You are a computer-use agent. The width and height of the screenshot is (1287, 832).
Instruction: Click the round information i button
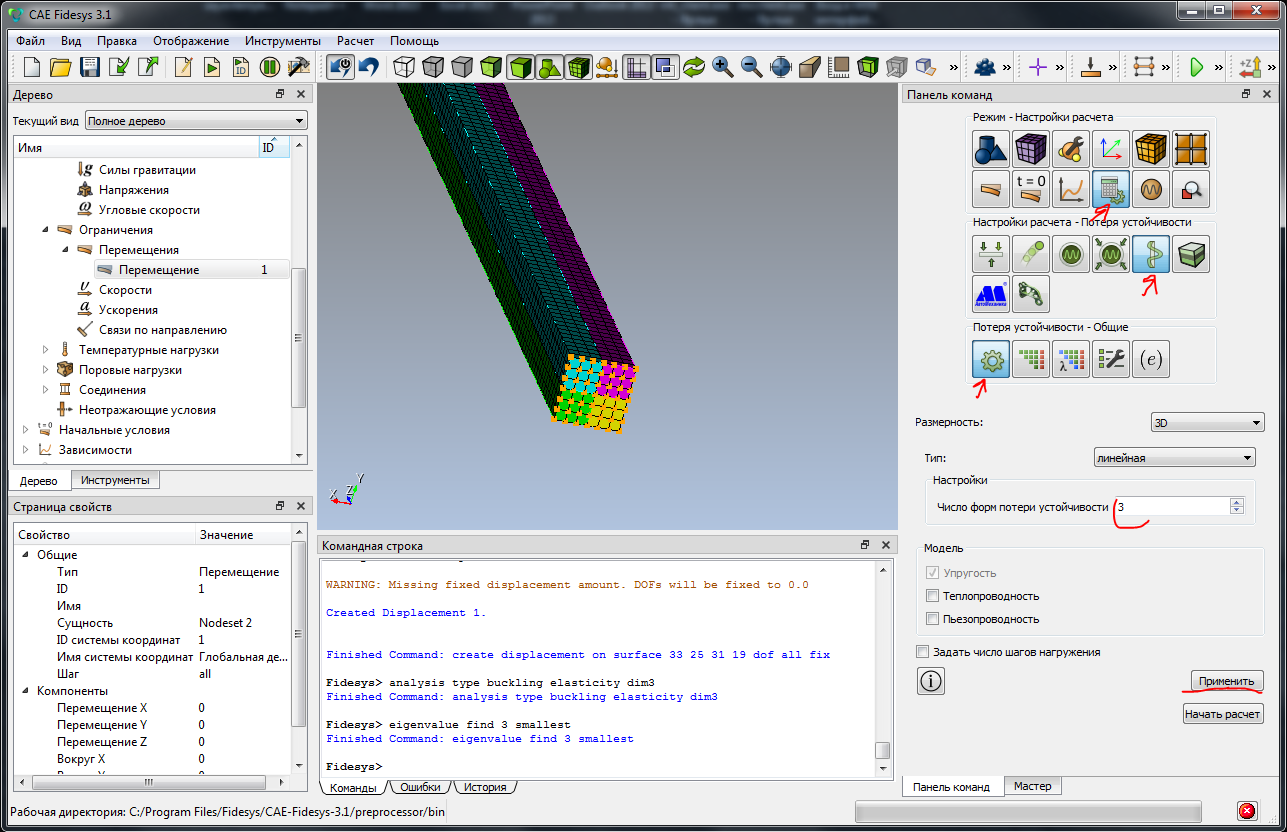pos(930,681)
